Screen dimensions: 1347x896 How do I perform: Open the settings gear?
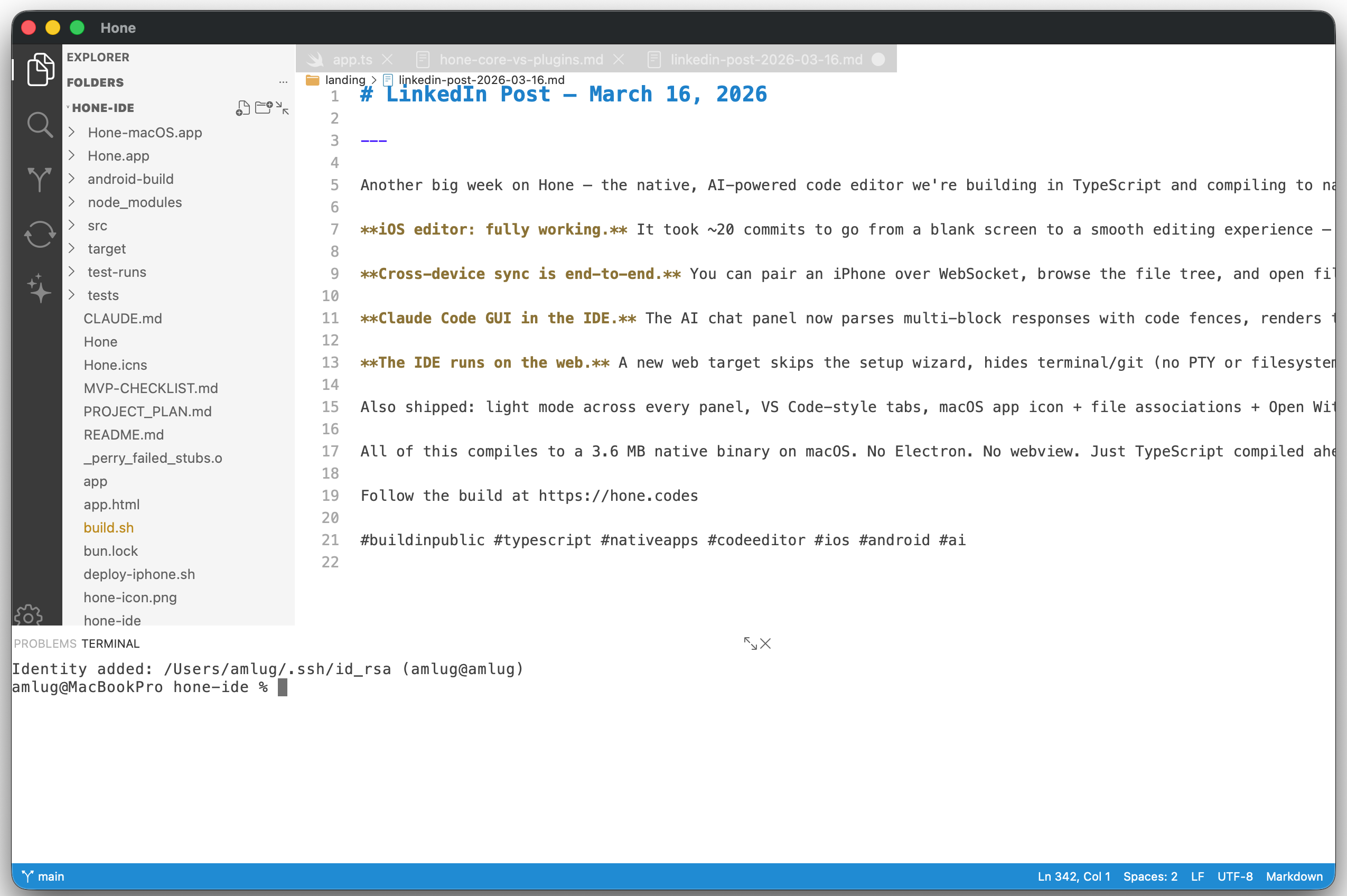tap(28, 615)
